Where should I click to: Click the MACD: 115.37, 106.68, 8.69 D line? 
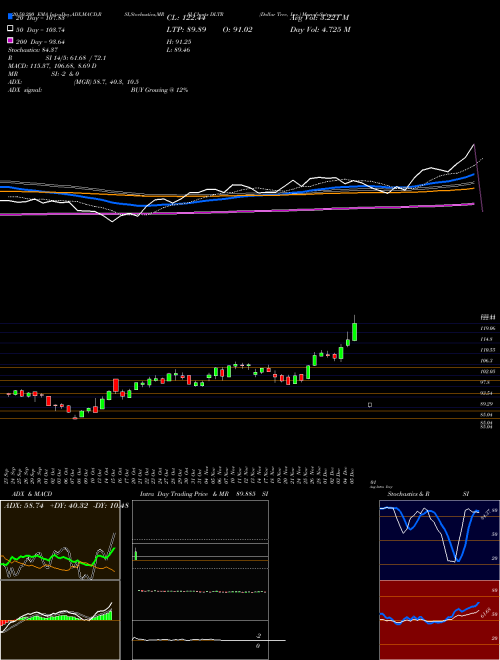point(52,66)
